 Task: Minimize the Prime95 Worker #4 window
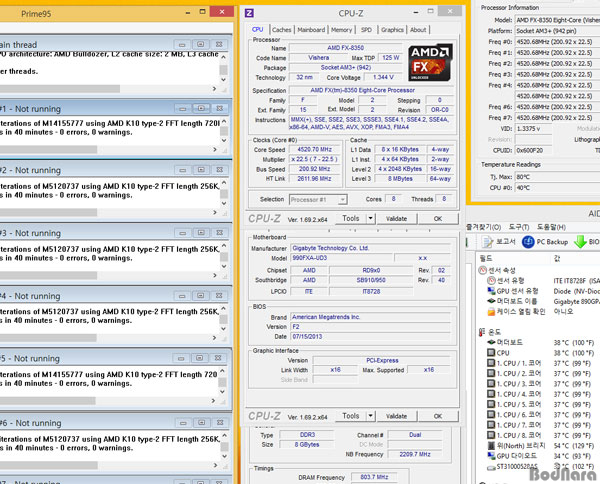182,296
